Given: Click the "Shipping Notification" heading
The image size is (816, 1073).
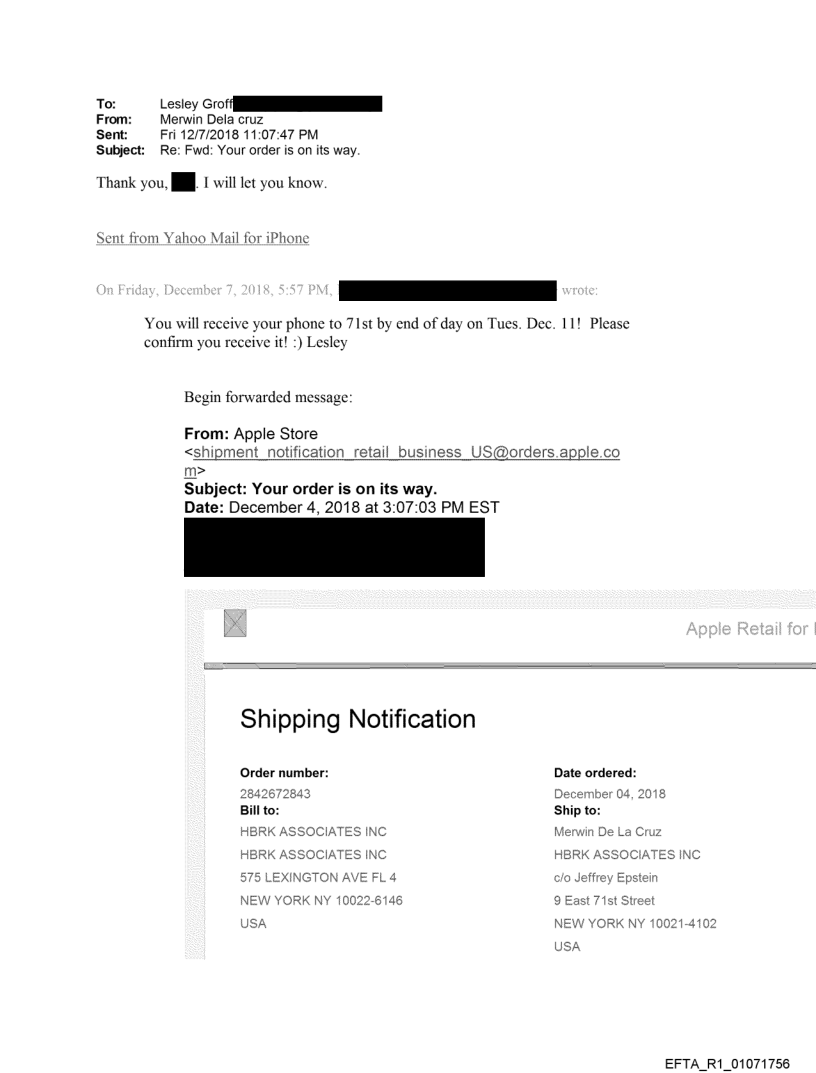Looking at the screenshot, I should (358, 718).
